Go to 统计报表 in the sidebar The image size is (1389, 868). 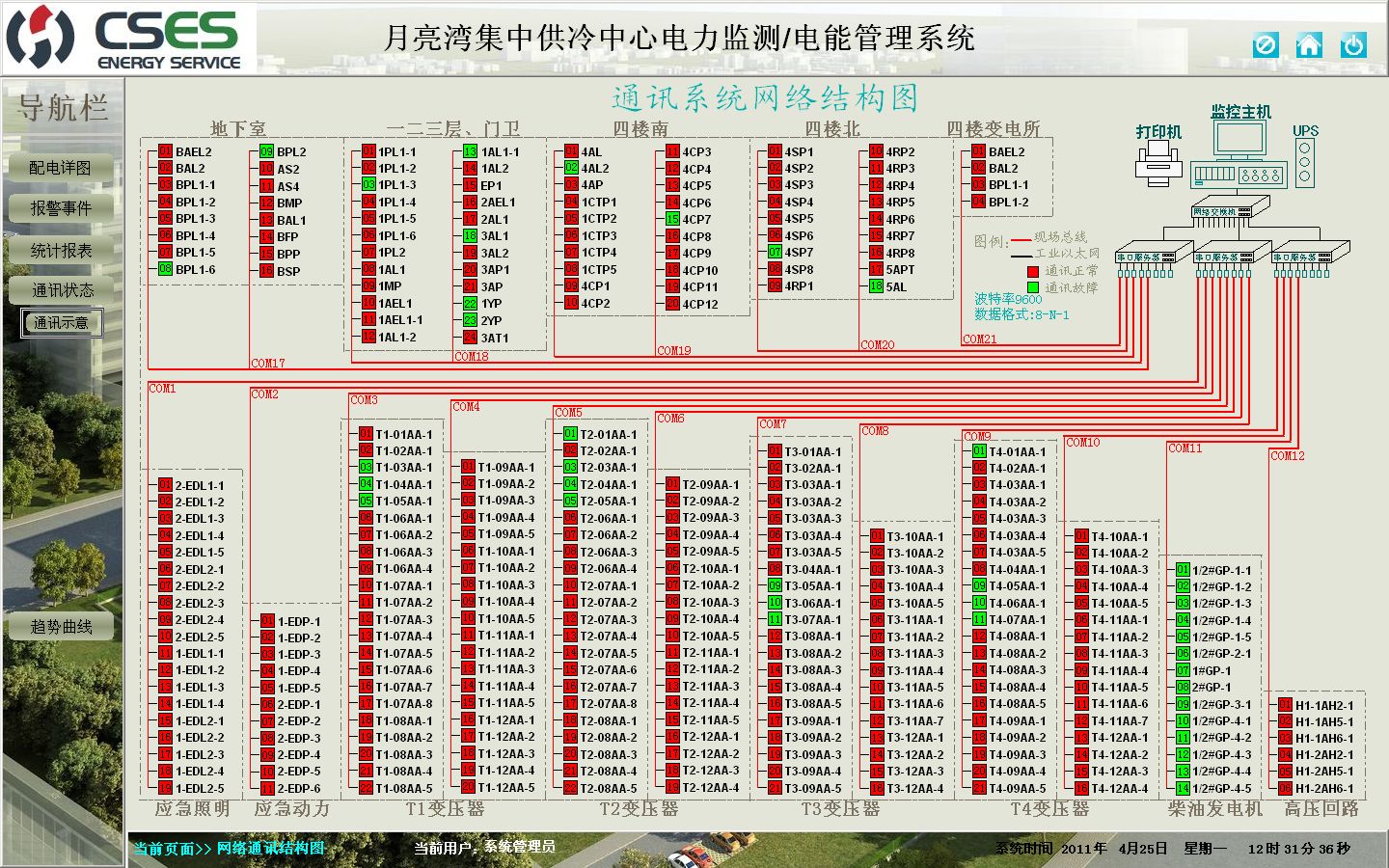coord(61,251)
